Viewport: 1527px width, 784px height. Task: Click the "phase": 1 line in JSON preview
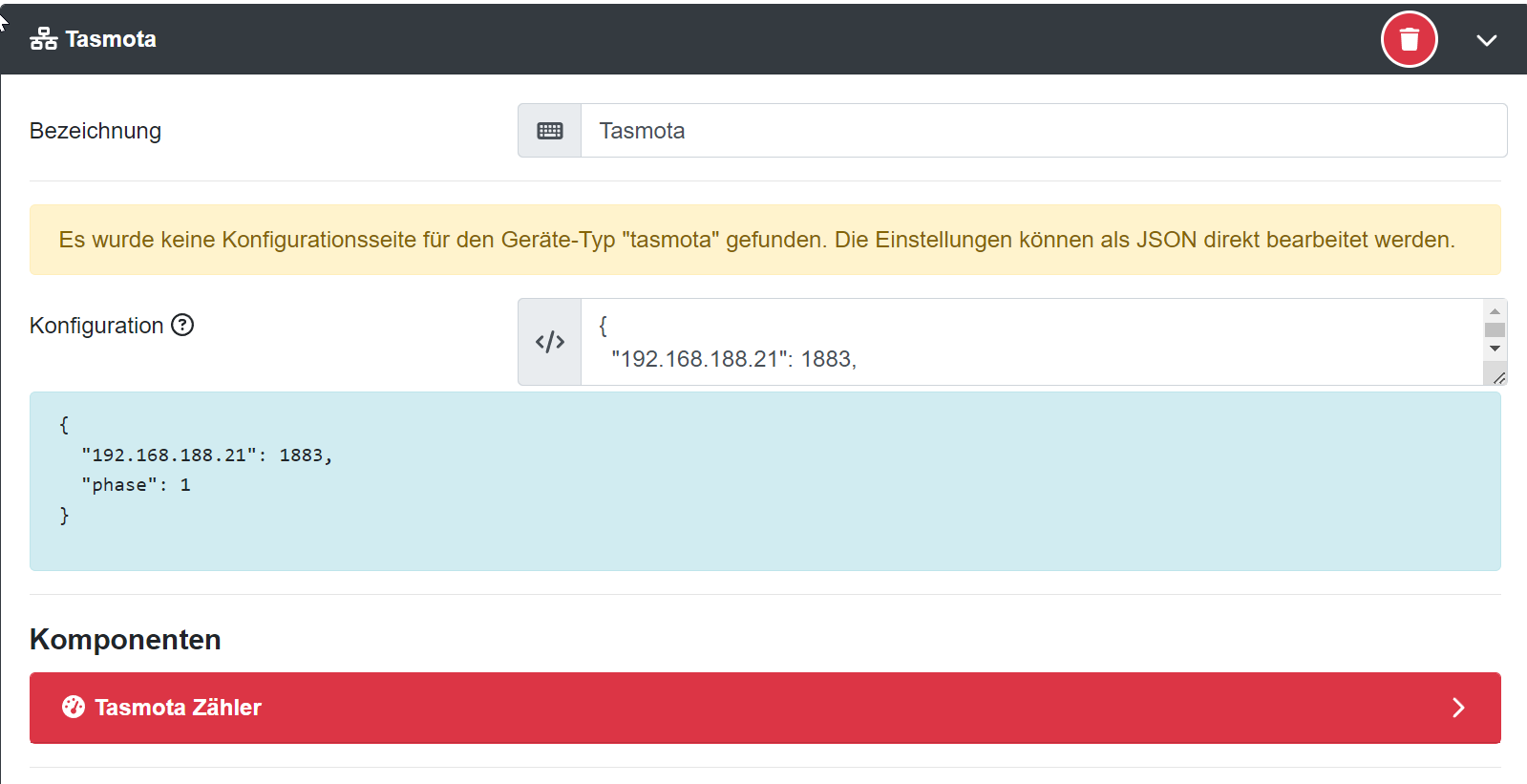coord(136,485)
